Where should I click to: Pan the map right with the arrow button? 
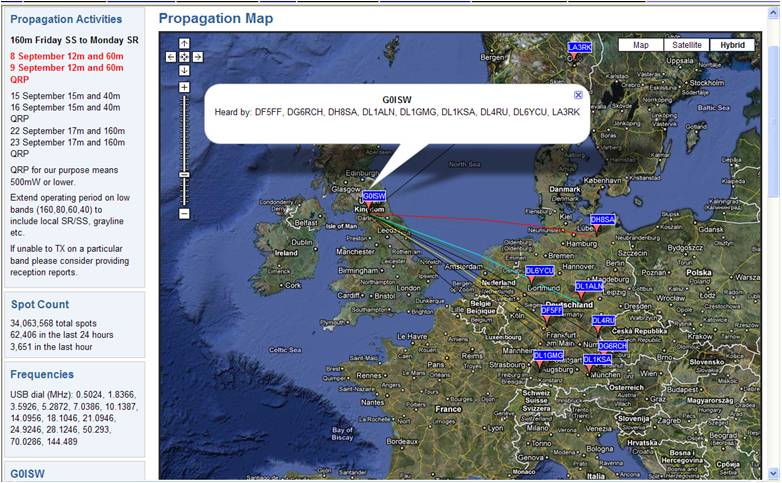tap(197, 57)
